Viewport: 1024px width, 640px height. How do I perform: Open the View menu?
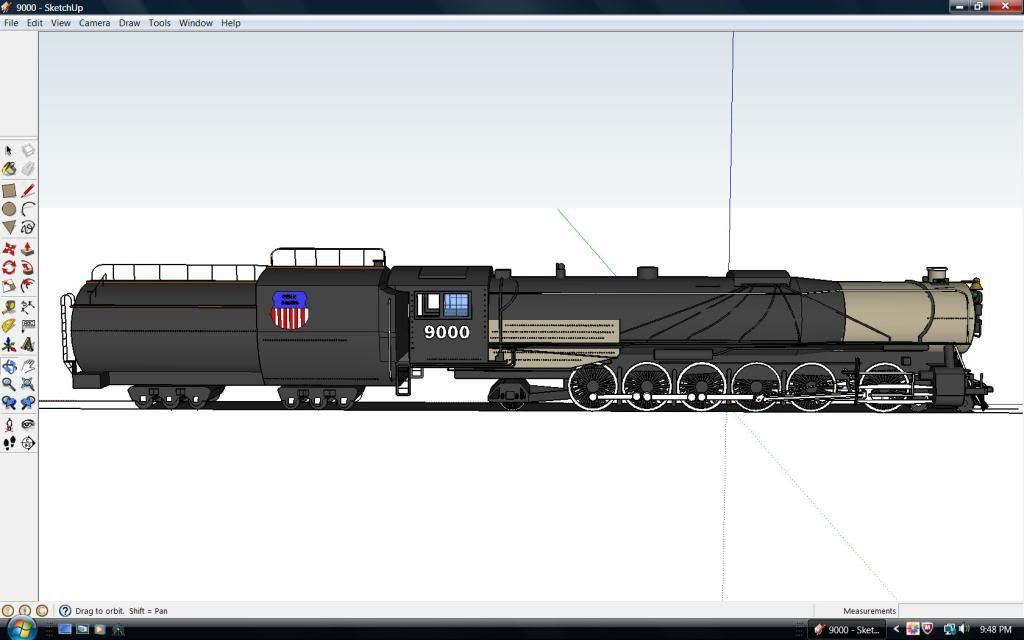tap(61, 23)
